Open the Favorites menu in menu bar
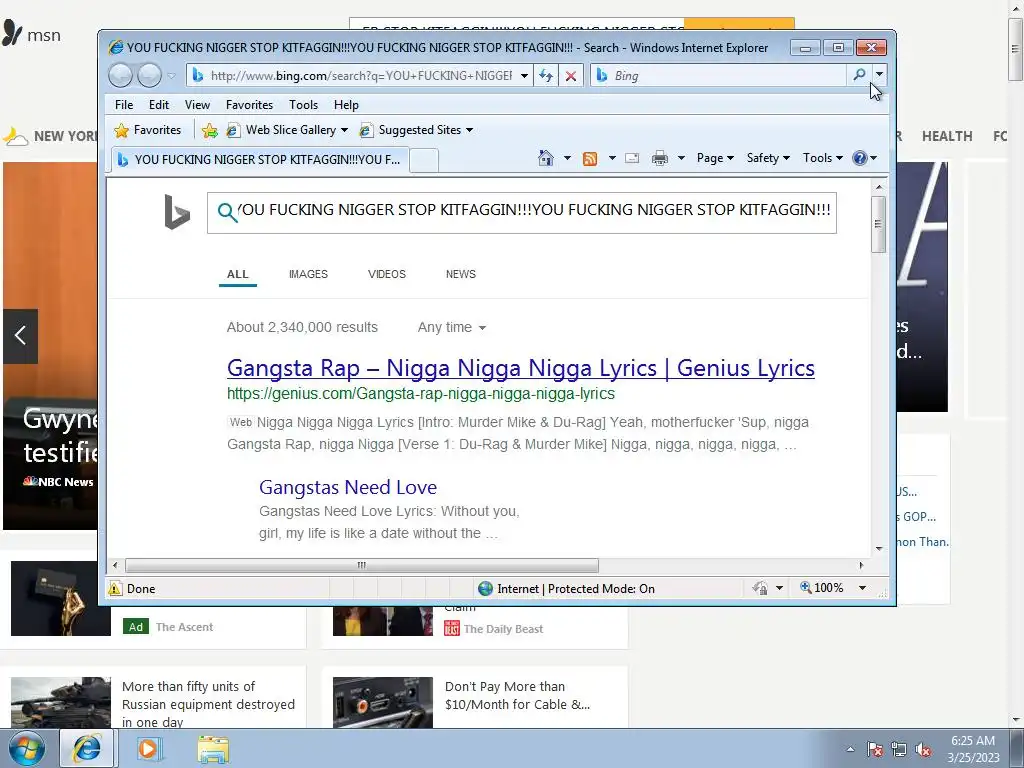Viewport: 1024px width, 768px height. (249, 104)
